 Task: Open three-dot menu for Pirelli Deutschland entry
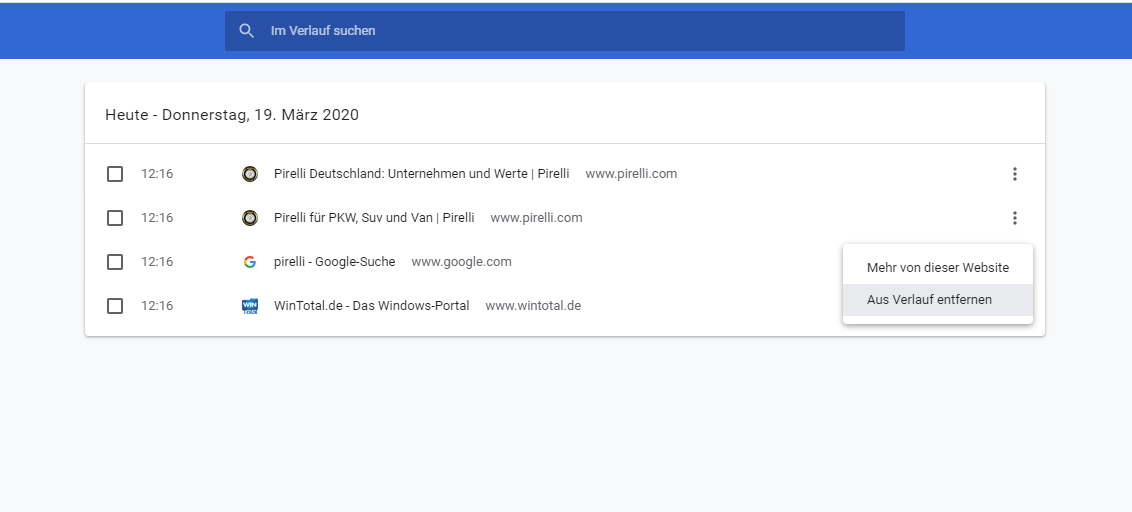pyautogui.click(x=1014, y=174)
